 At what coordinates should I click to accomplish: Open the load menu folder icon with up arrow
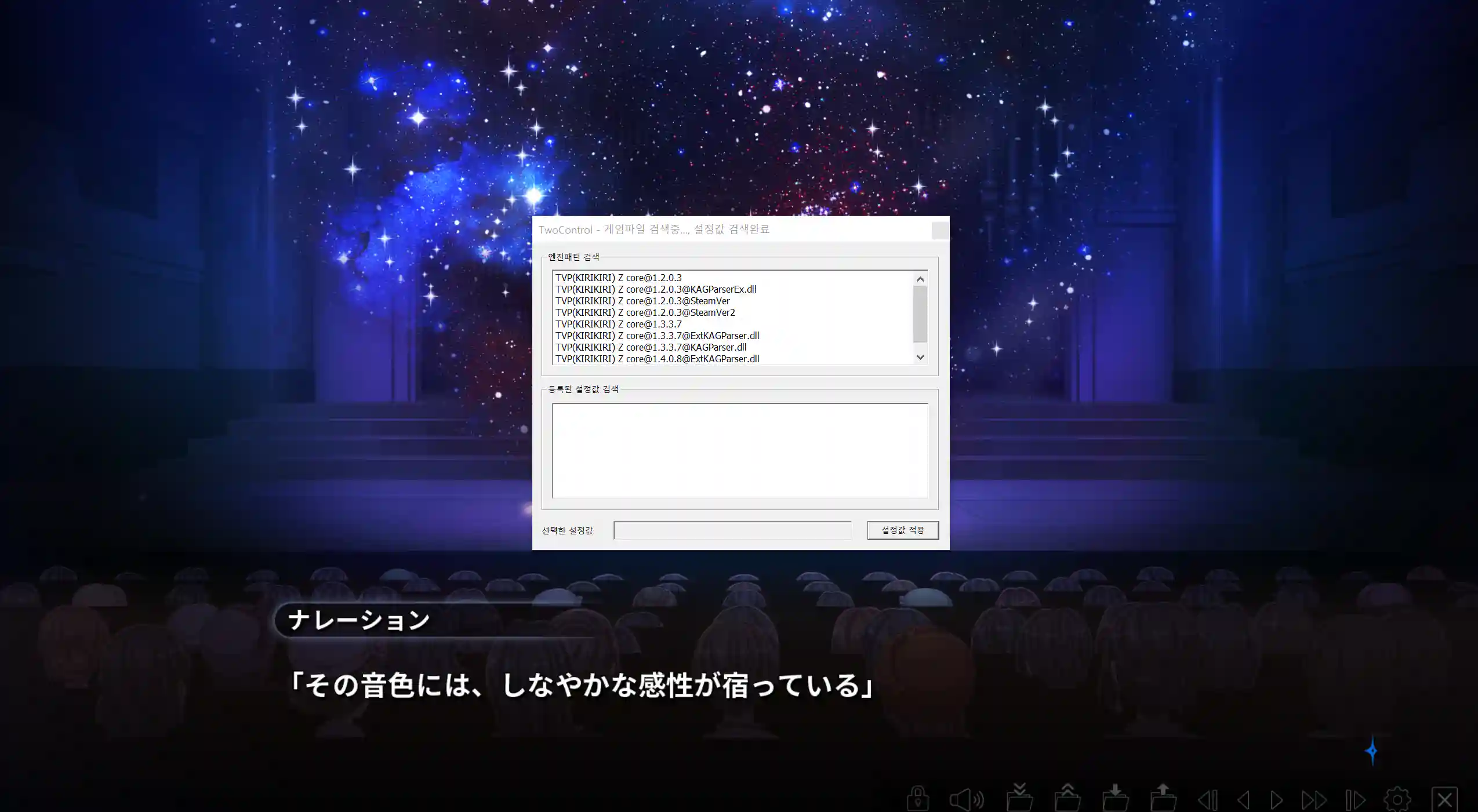tap(1163, 798)
